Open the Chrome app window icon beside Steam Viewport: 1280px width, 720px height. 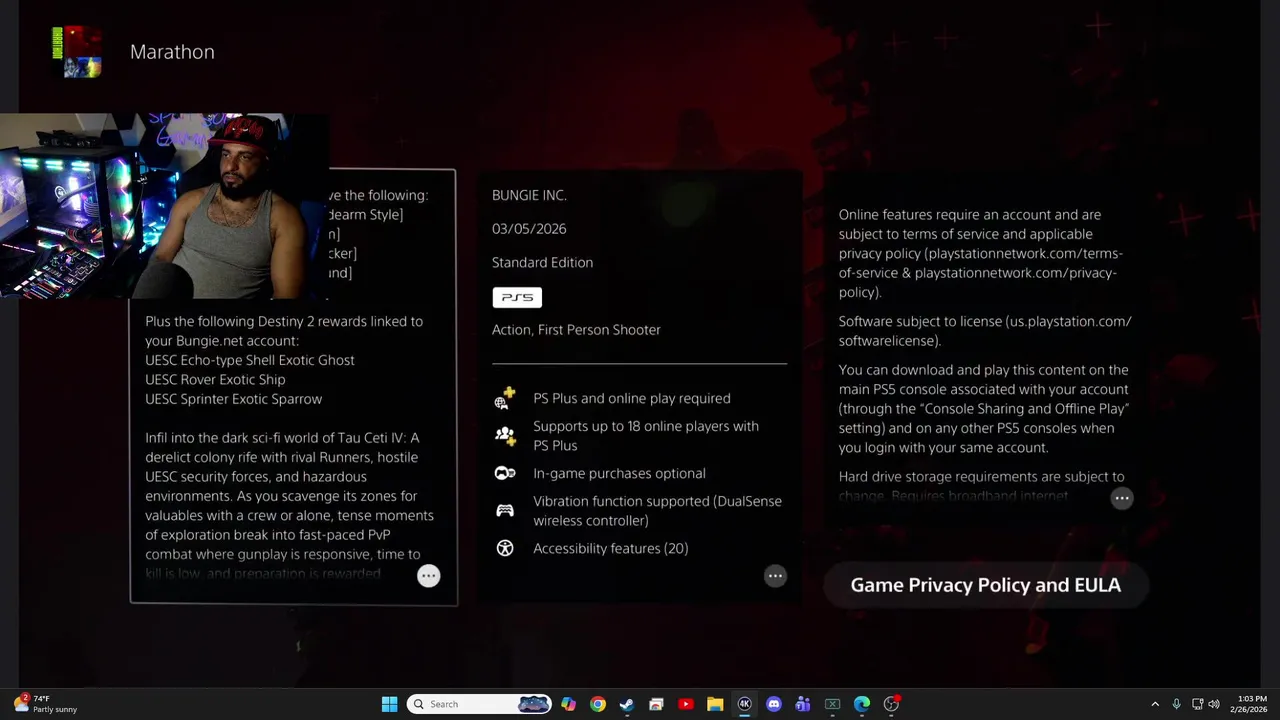tap(656, 704)
